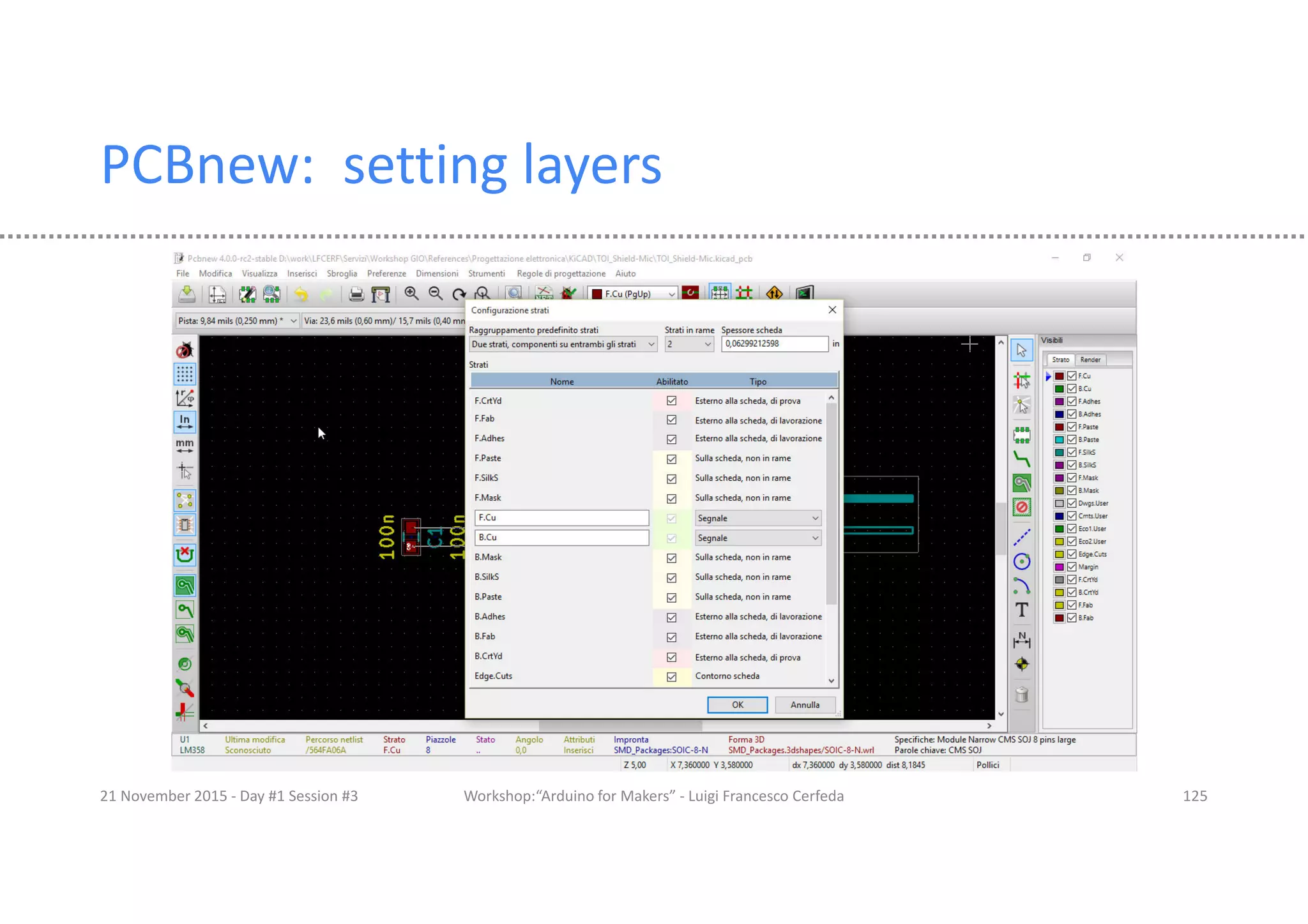Close the Configurazione strati dialog
This screenshot has height=924, width=1308.
click(832, 310)
